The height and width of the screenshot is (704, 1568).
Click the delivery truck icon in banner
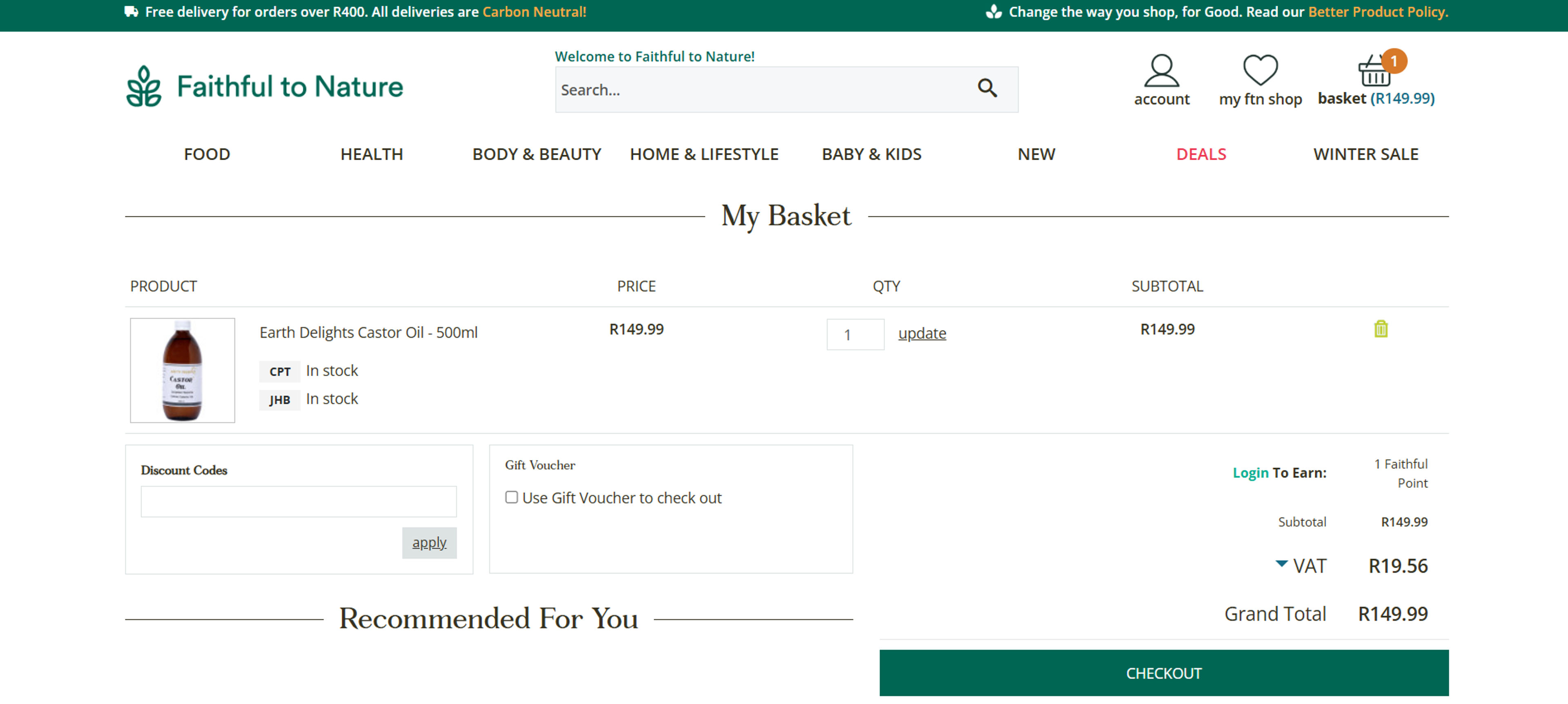[x=131, y=11]
